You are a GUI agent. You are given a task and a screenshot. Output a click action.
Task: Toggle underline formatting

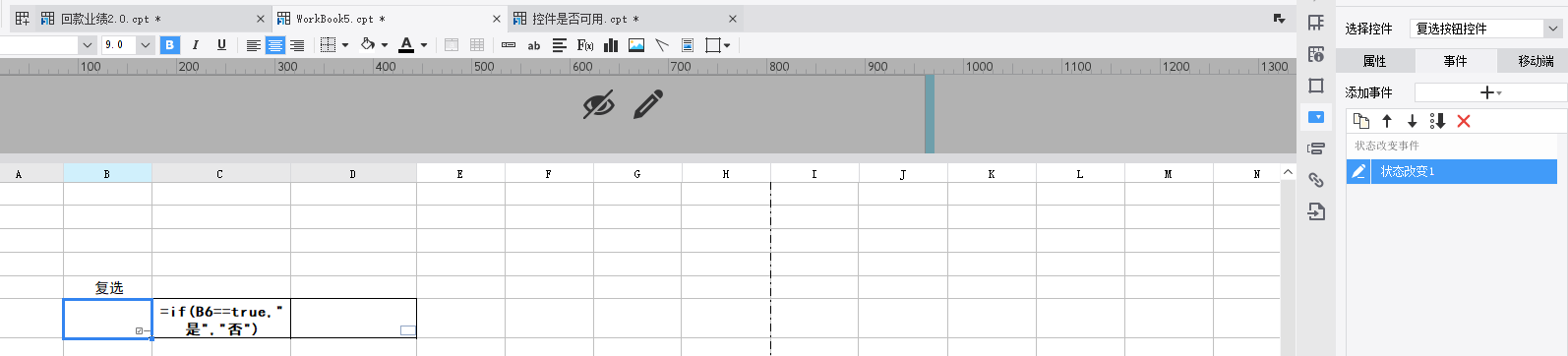(x=221, y=45)
